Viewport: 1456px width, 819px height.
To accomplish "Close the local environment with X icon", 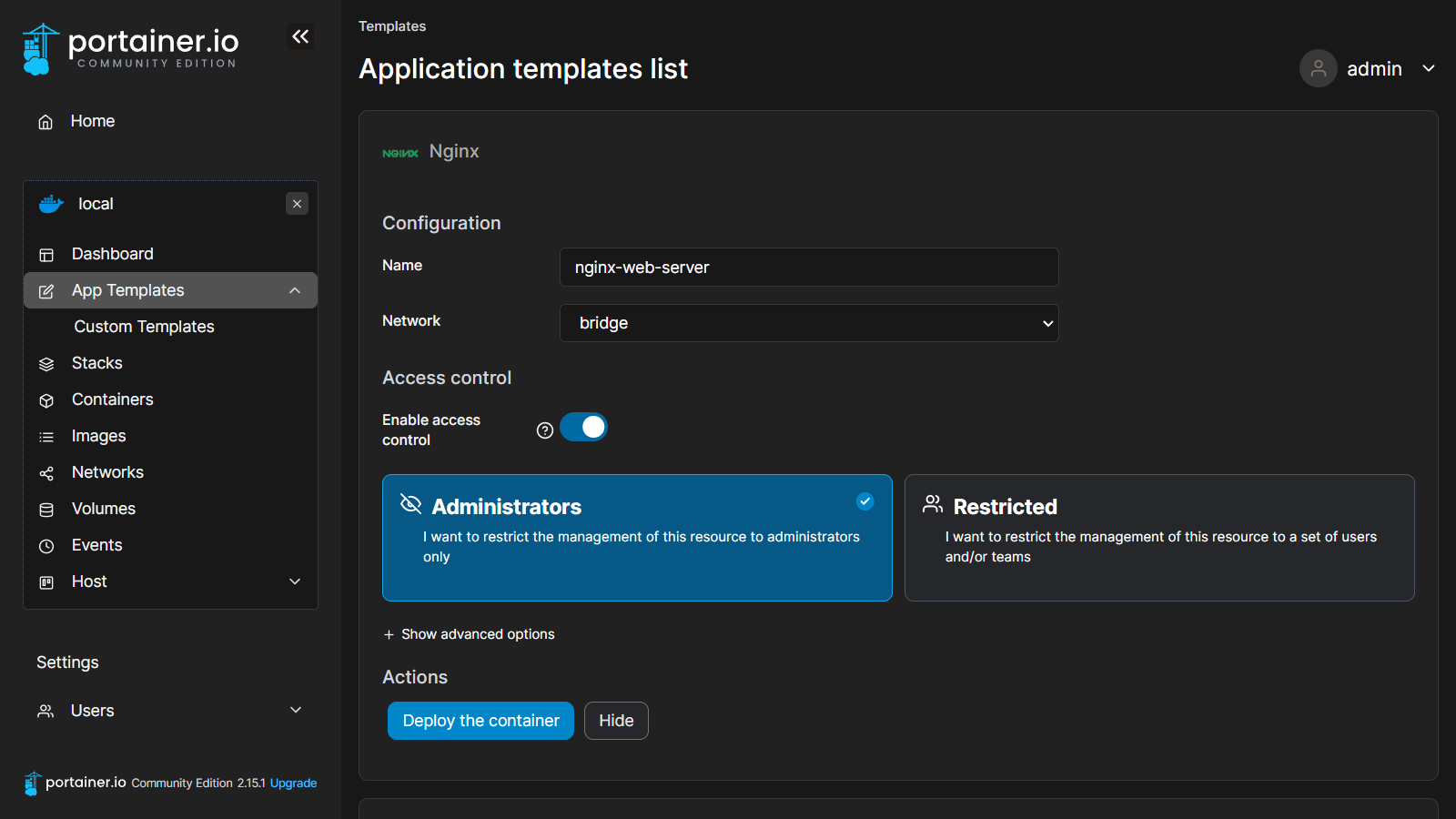I will point(297,204).
